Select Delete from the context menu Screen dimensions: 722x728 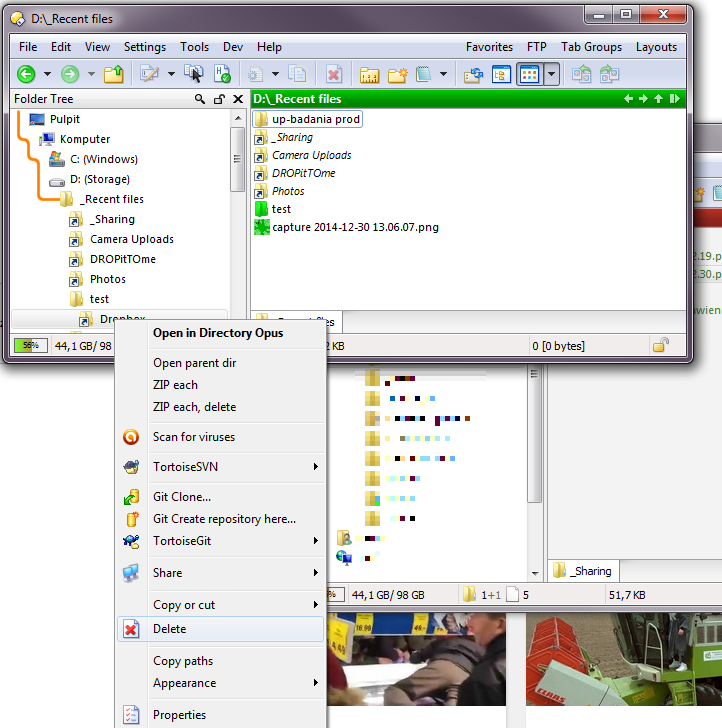169,629
